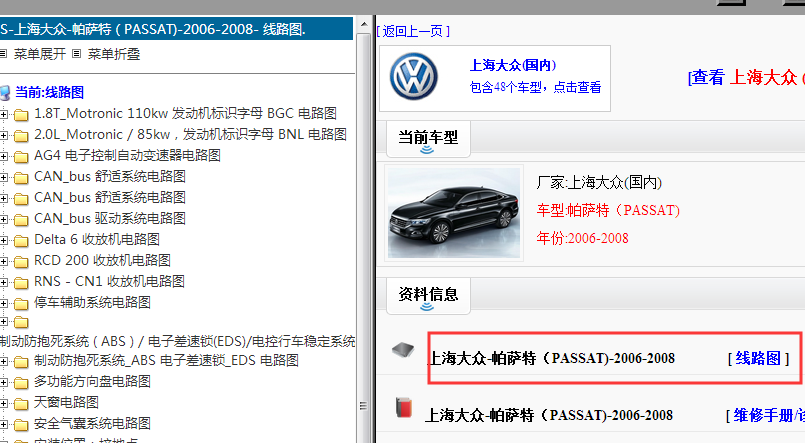
Task: Expand the AG4 电子控制自动变速器电路图 node
Action: click(x=4, y=156)
